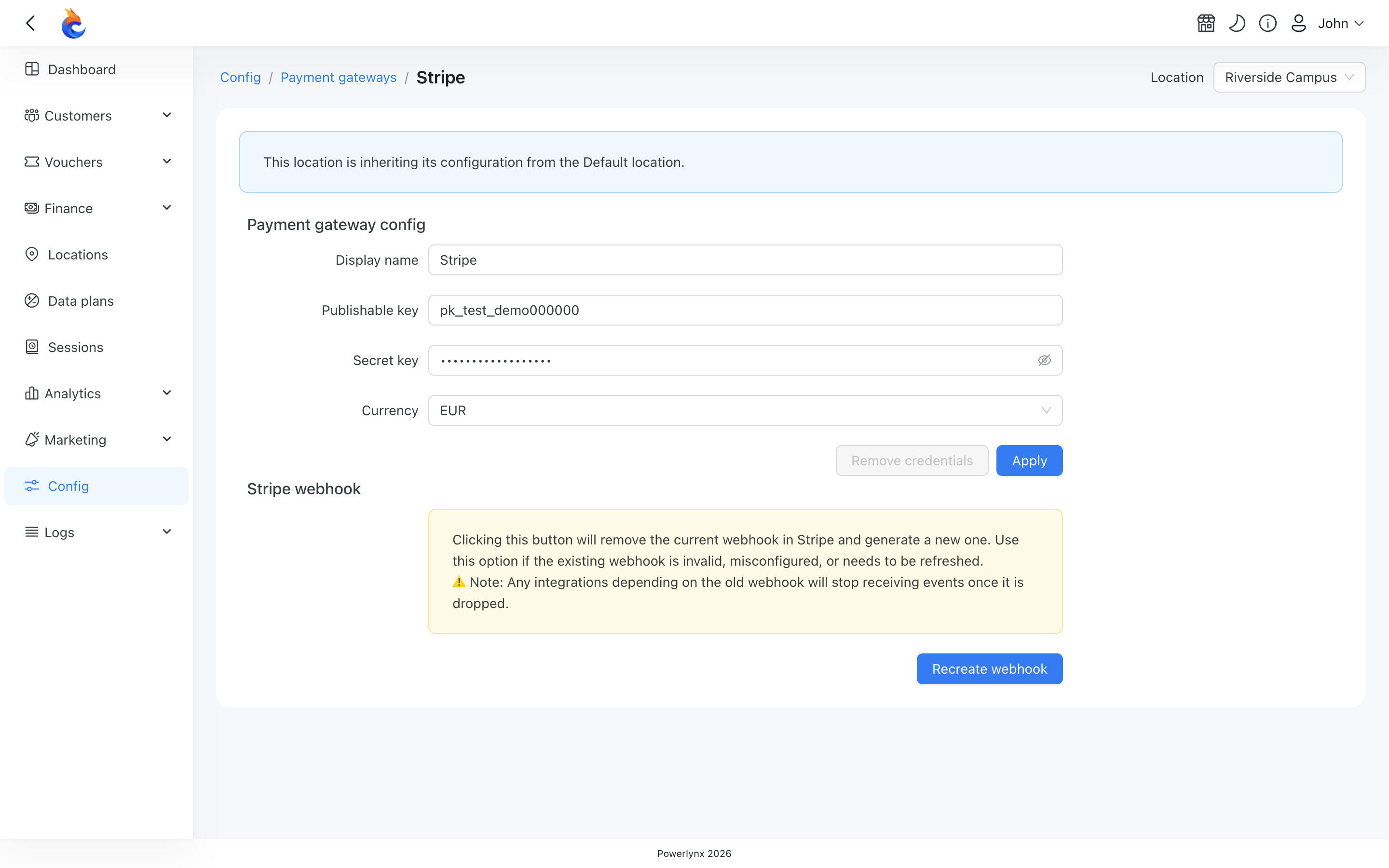Open the Data plans menu item
Viewport: 1389px width, 868px height.
coord(96,301)
